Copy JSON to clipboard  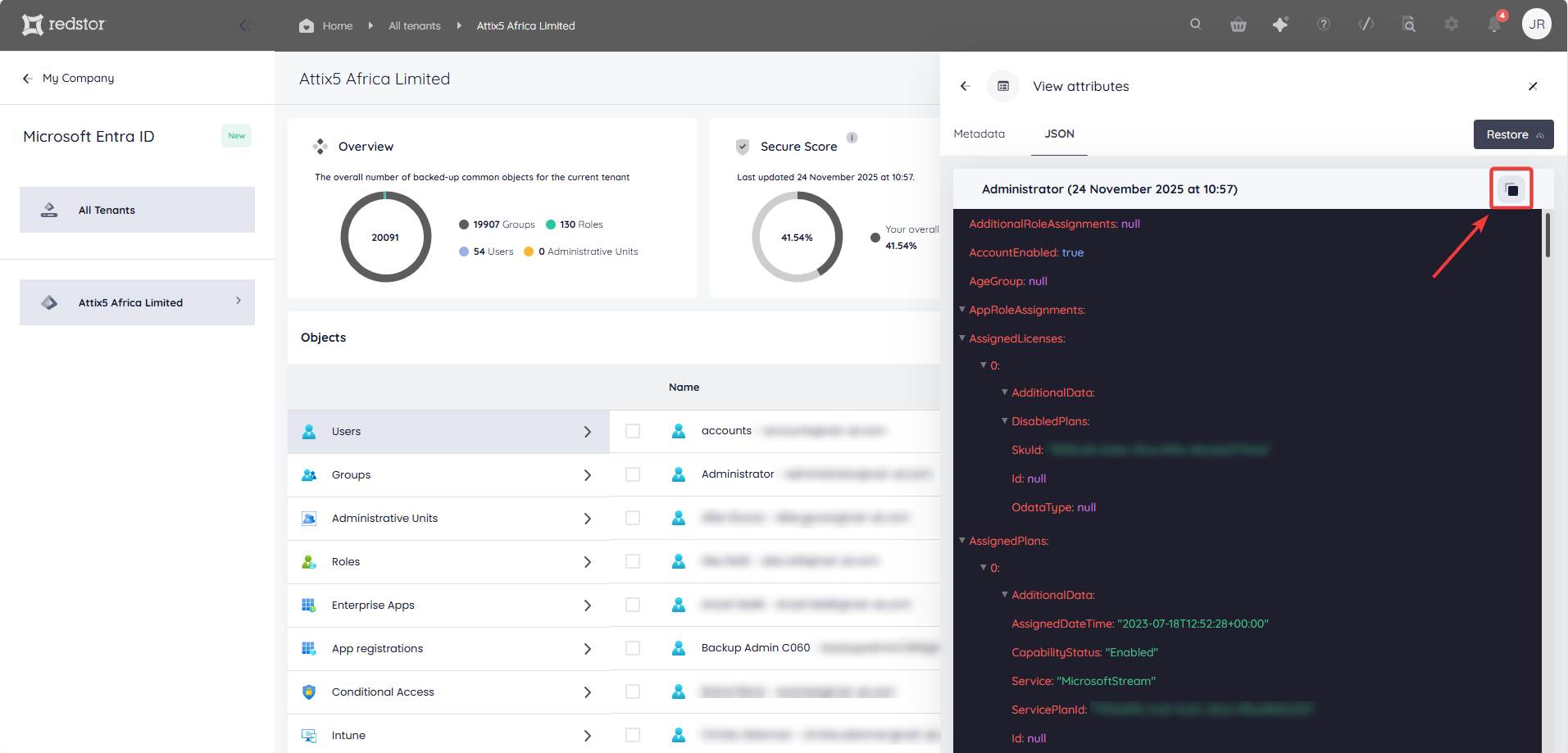[x=1512, y=189]
